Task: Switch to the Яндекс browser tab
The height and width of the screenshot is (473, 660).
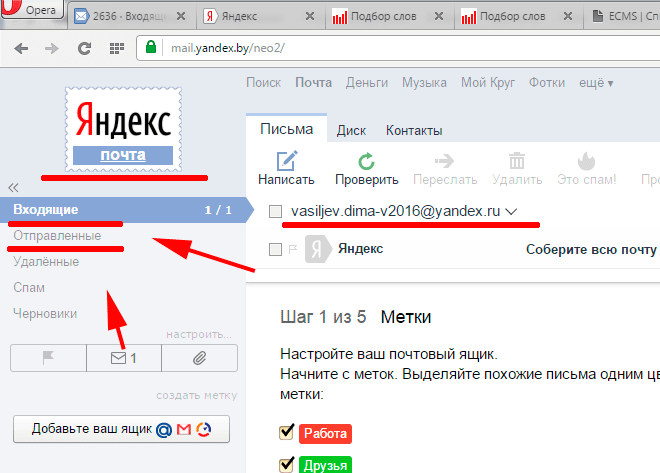Action: click(x=259, y=16)
